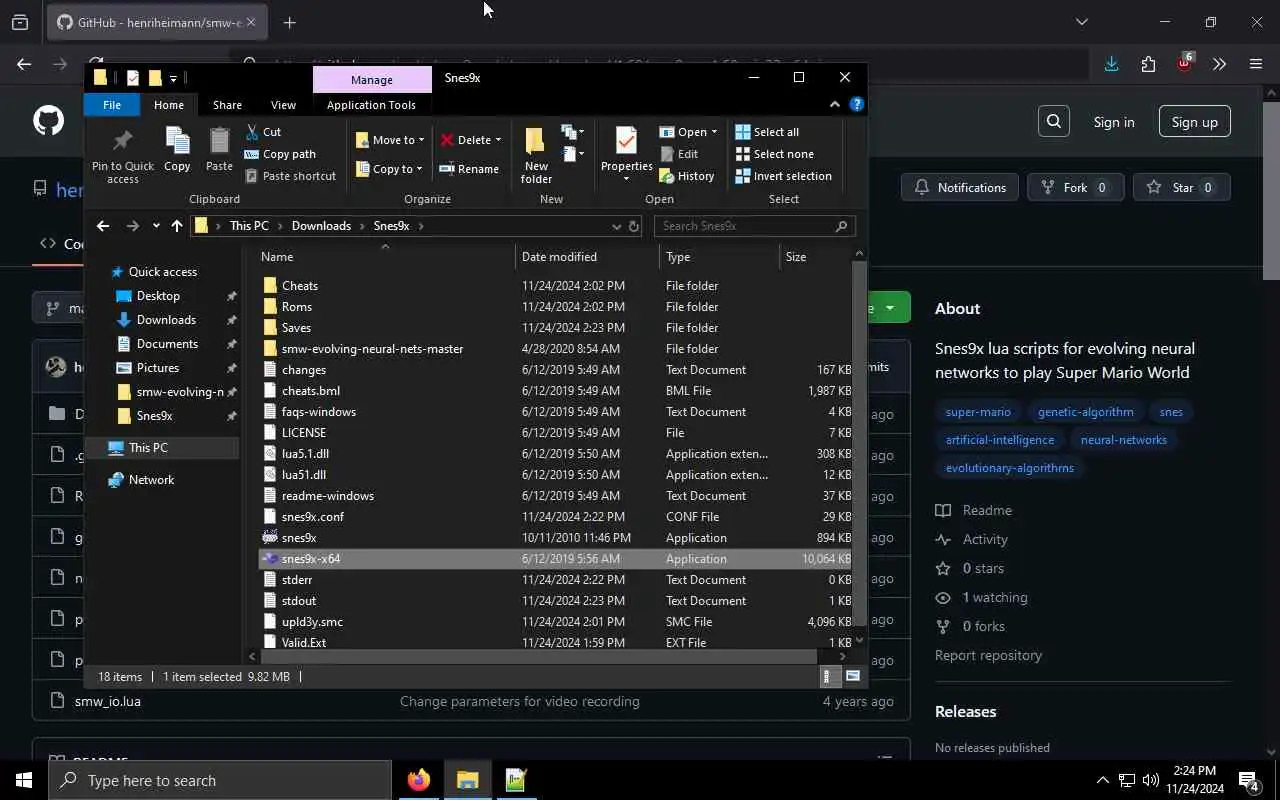Click Select none
The height and width of the screenshot is (800, 1280).
coord(774,154)
